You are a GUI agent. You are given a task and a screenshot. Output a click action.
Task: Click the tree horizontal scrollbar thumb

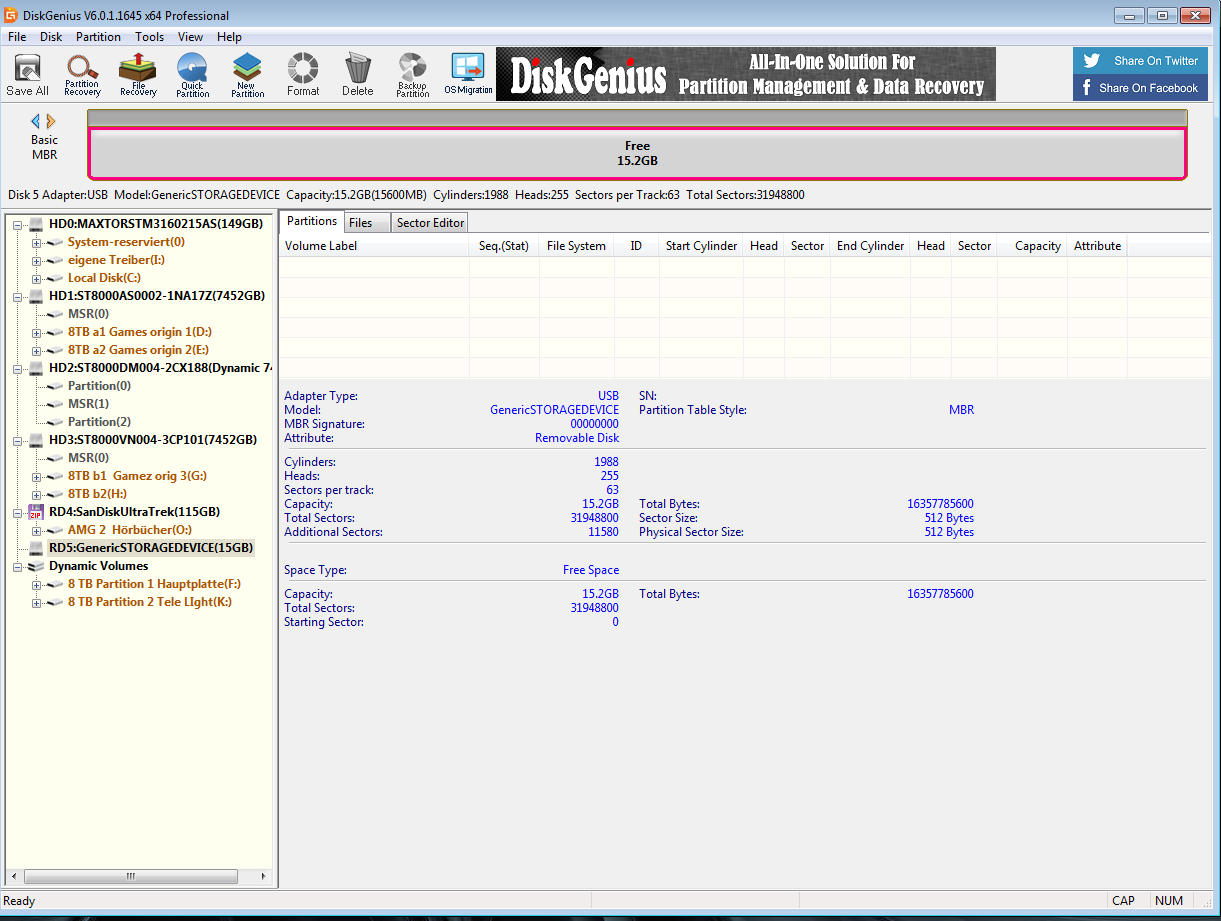point(130,876)
